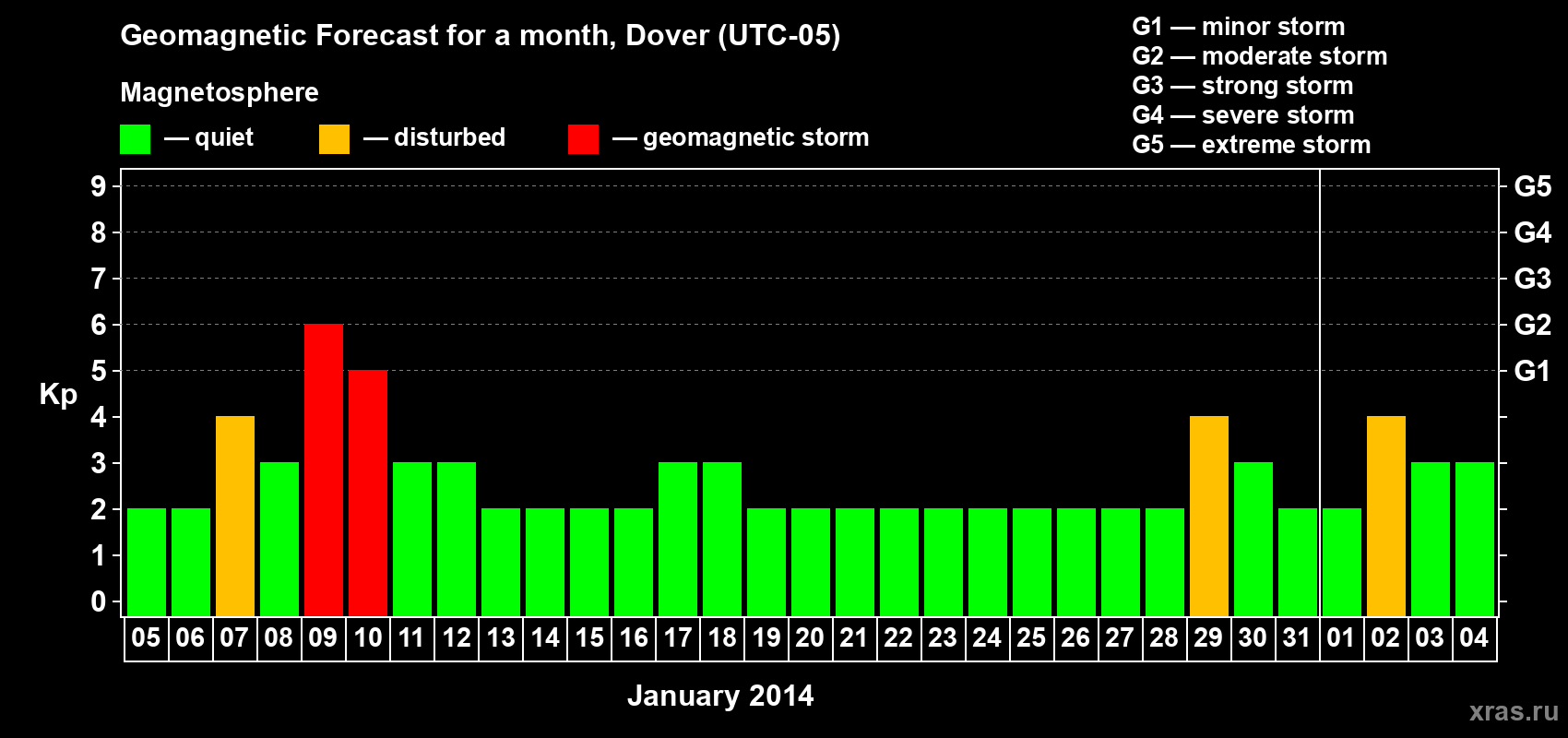Click the 'G5 — extreme storm' legend line

1252,145
